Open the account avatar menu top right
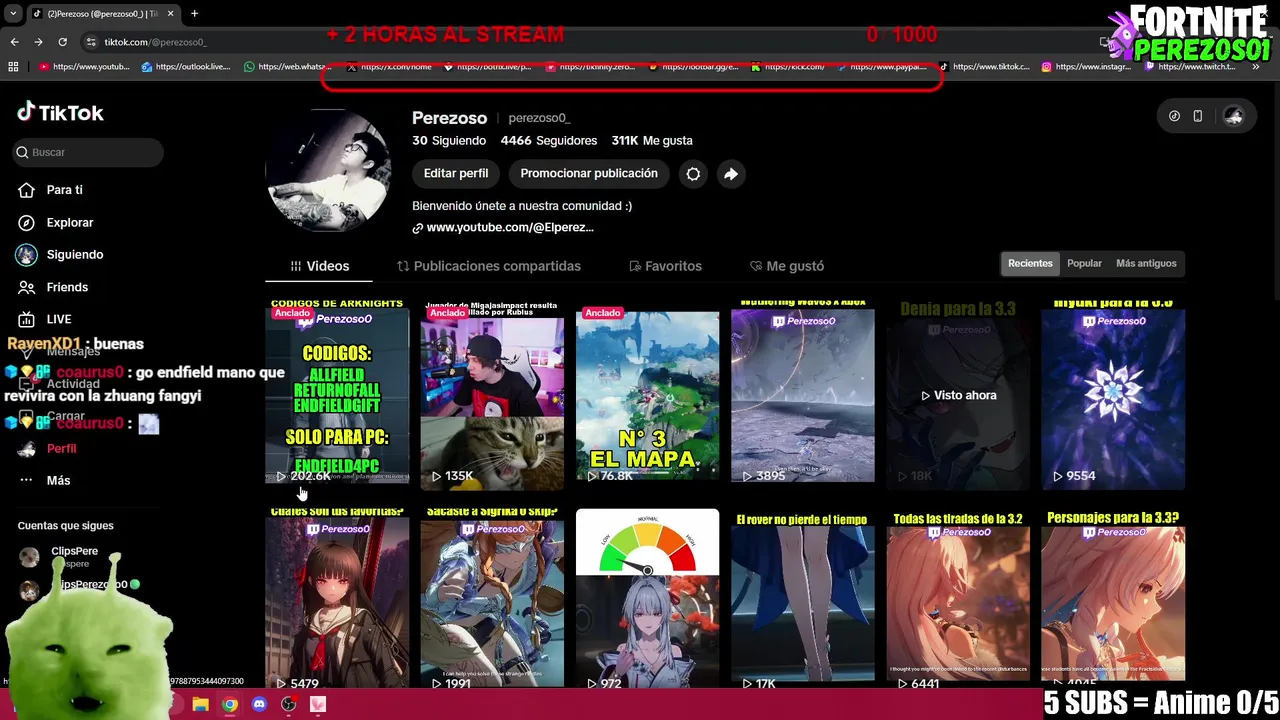 click(1234, 116)
